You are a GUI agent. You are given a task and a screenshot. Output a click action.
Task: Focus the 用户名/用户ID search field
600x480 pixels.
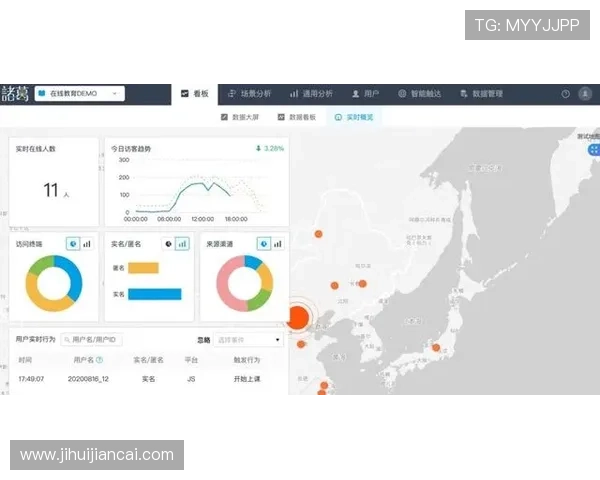pyautogui.click(x=91, y=340)
